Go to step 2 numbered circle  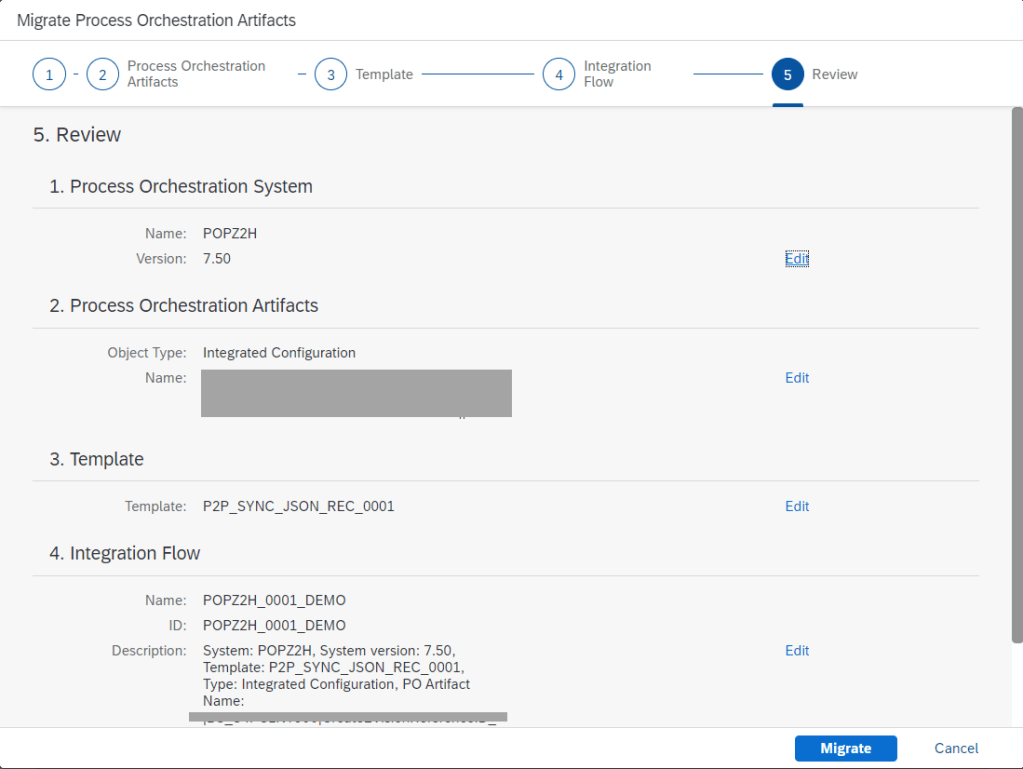pos(103,75)
